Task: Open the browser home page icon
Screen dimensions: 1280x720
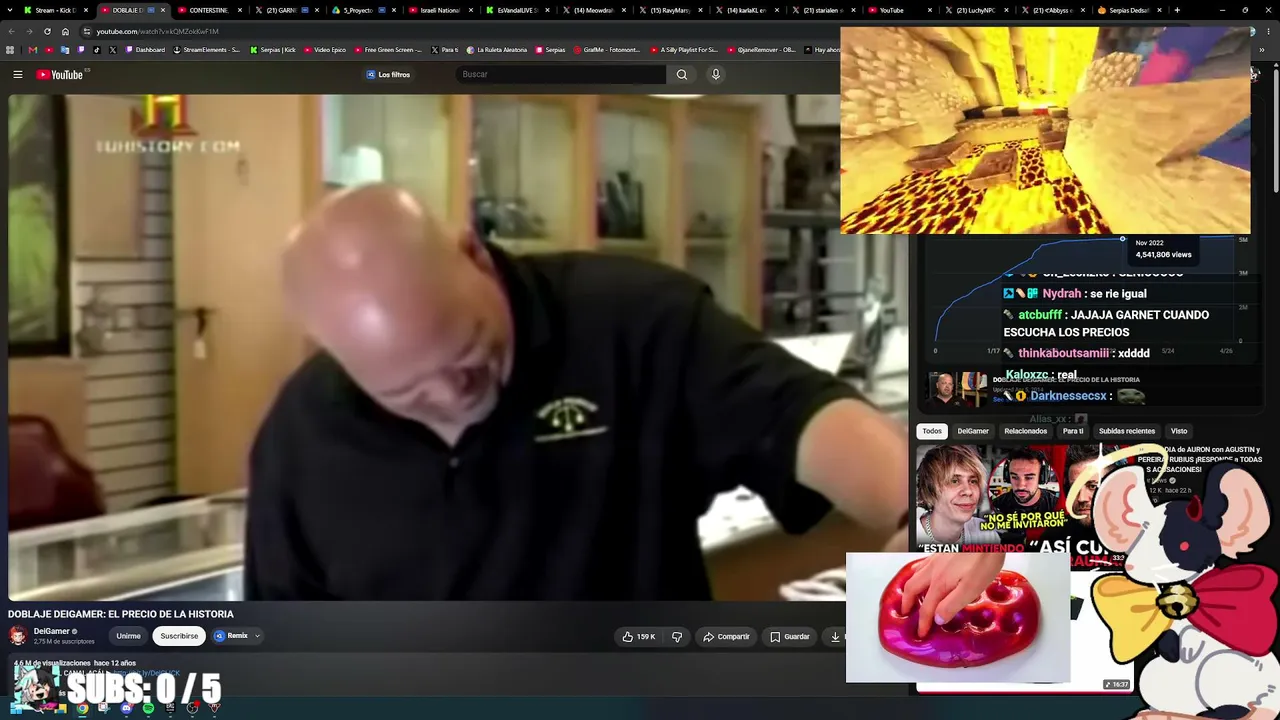Action: tap(65, 31)
